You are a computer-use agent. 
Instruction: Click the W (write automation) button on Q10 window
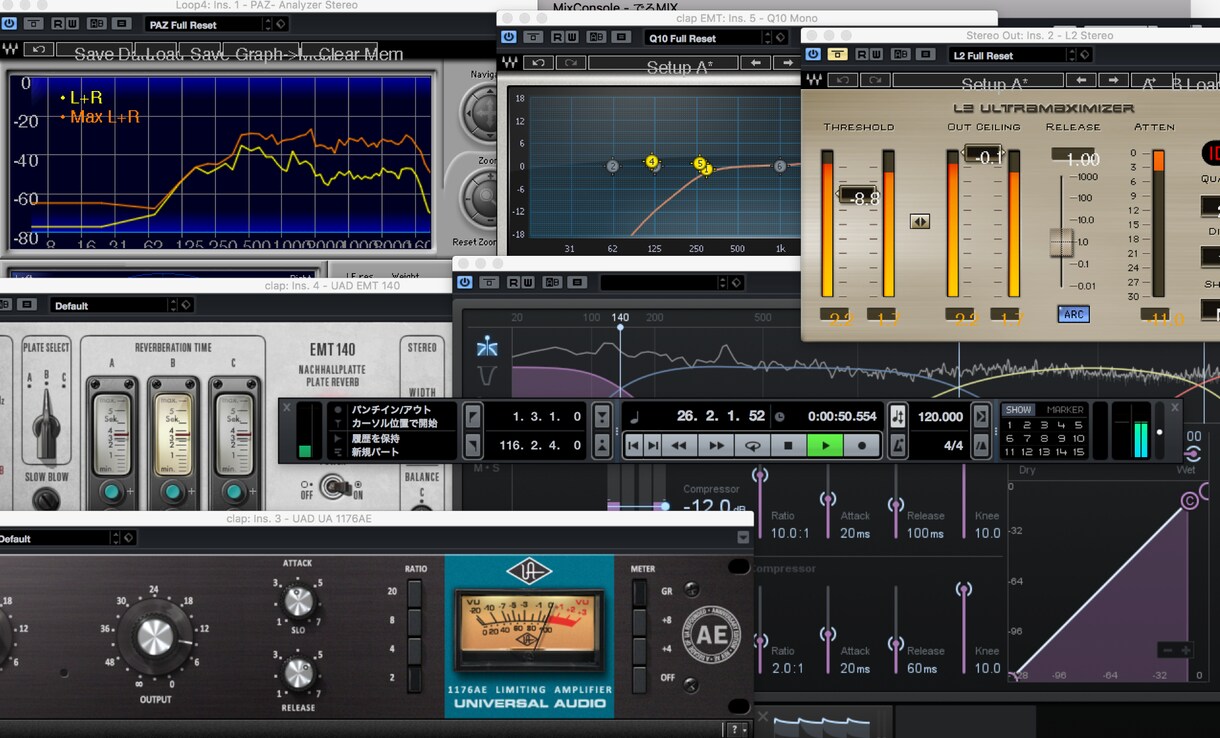[570, 37]
